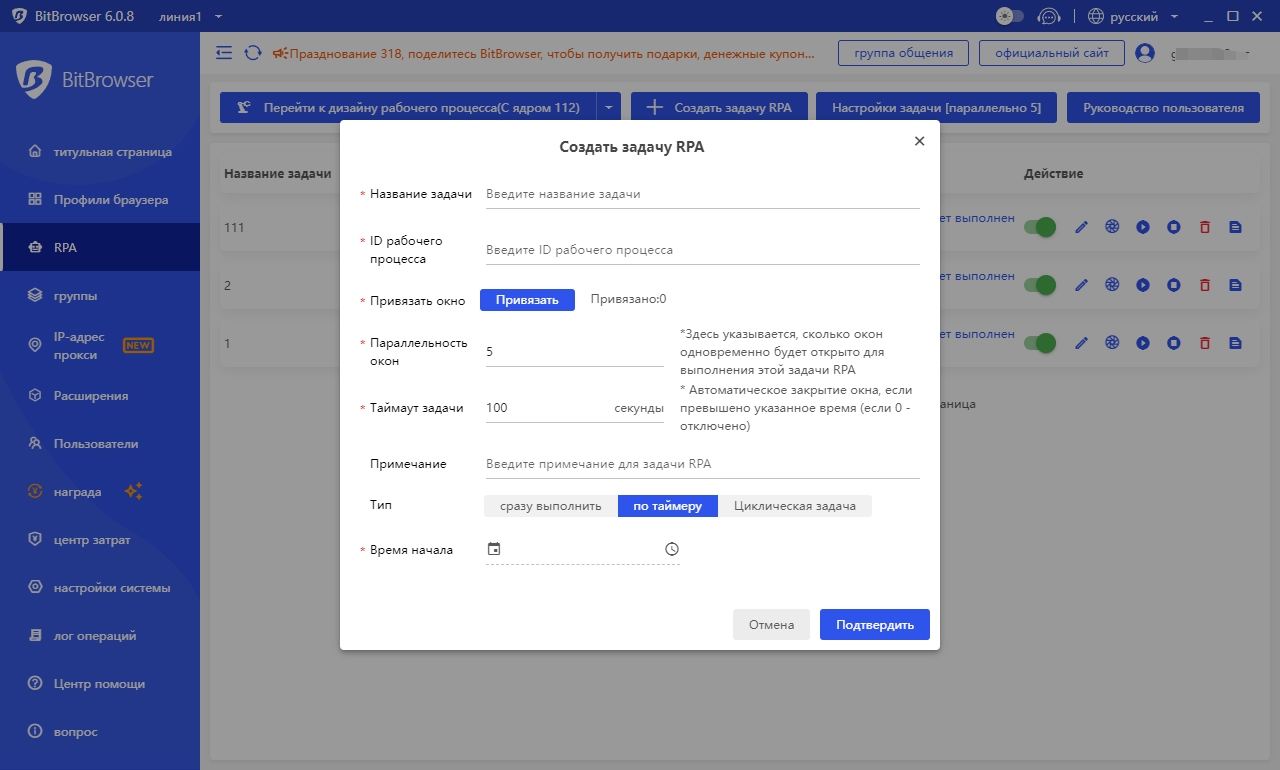Disable the enabled switch for task 111
This screenshot has height=770, width=1280.
click(x=1040, y=228)
